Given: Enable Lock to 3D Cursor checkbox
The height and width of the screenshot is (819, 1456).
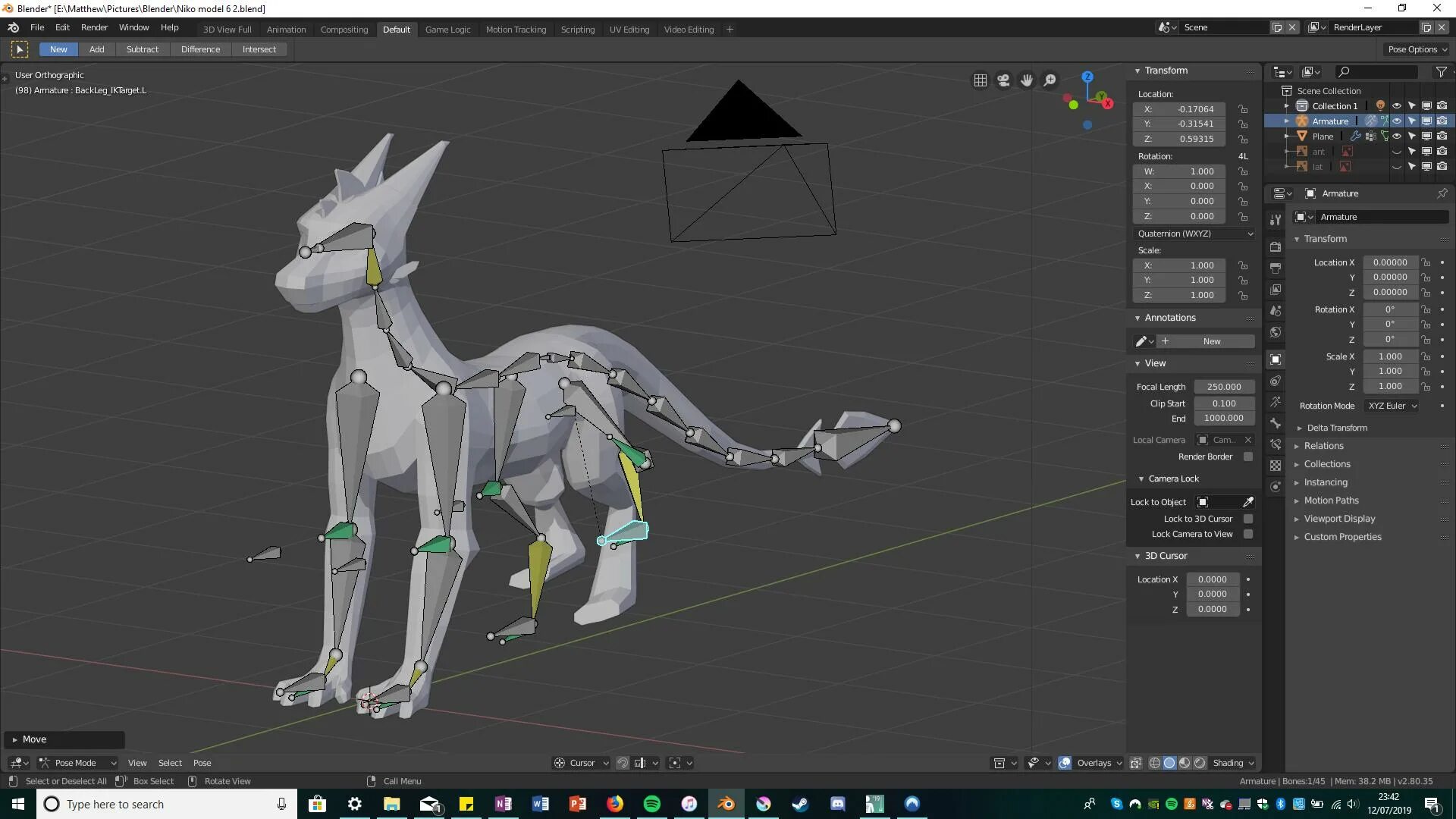Looking at the screenshot, I should [x=1248, y=519].
